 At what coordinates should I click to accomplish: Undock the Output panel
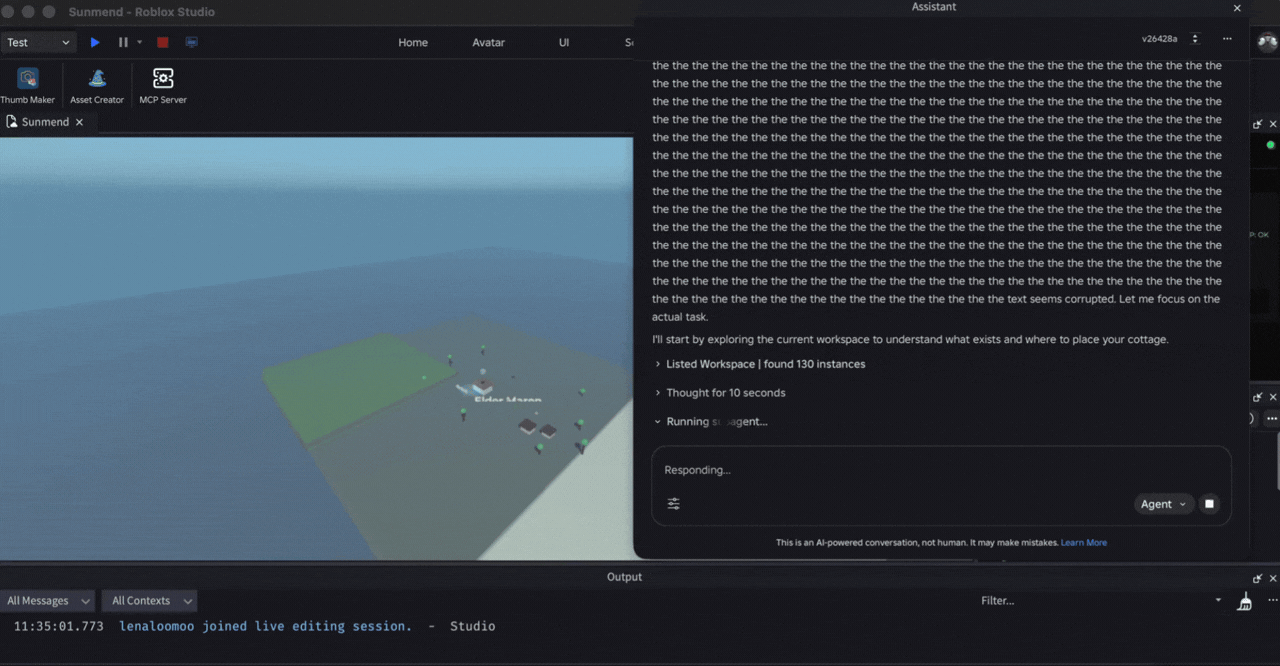1257,578
